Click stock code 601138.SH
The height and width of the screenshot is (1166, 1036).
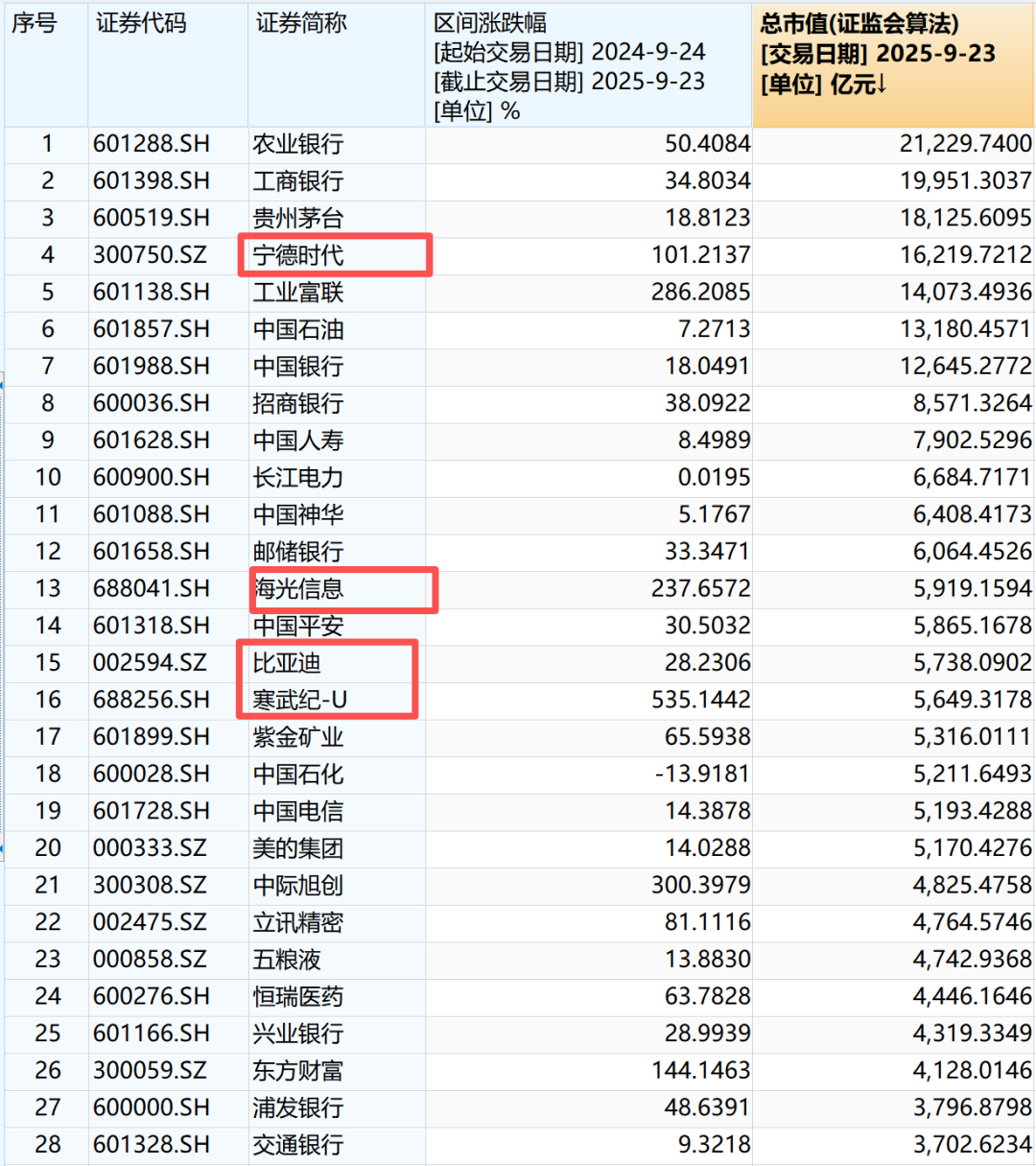coord(152,293)
